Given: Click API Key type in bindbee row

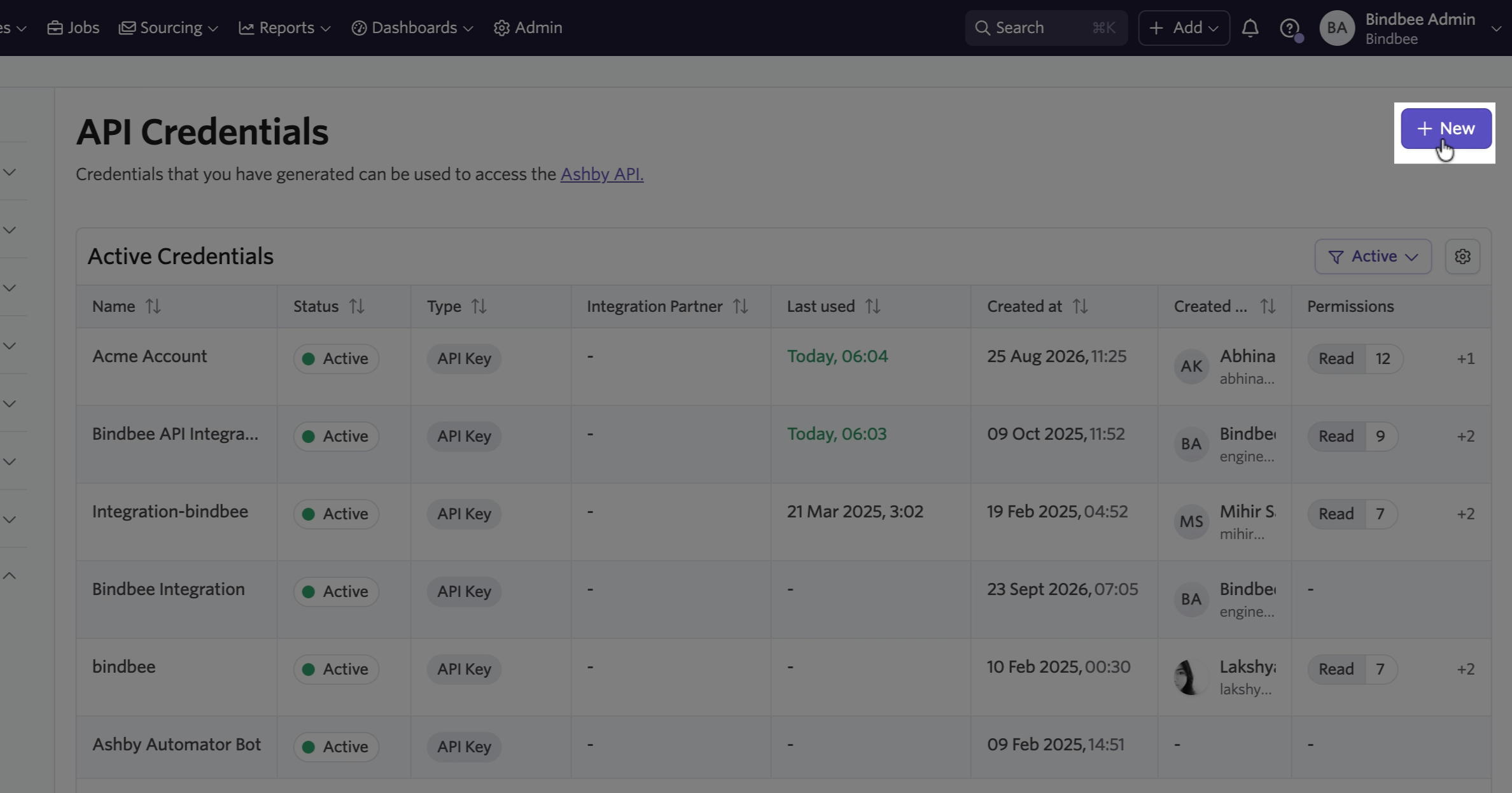Looking at the screenshot, I should [464, 669].
